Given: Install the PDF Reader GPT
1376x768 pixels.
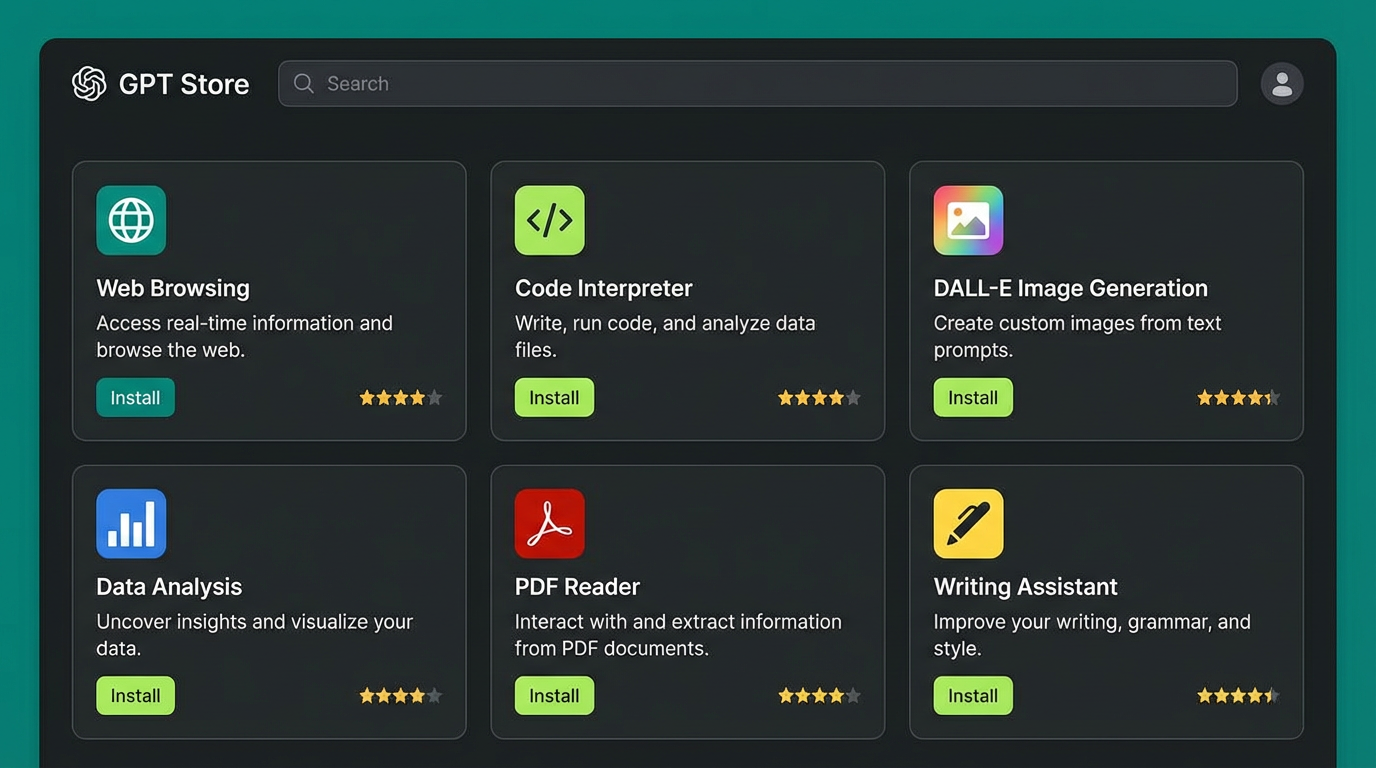Looking at the screenshot, I should point(554,695).
